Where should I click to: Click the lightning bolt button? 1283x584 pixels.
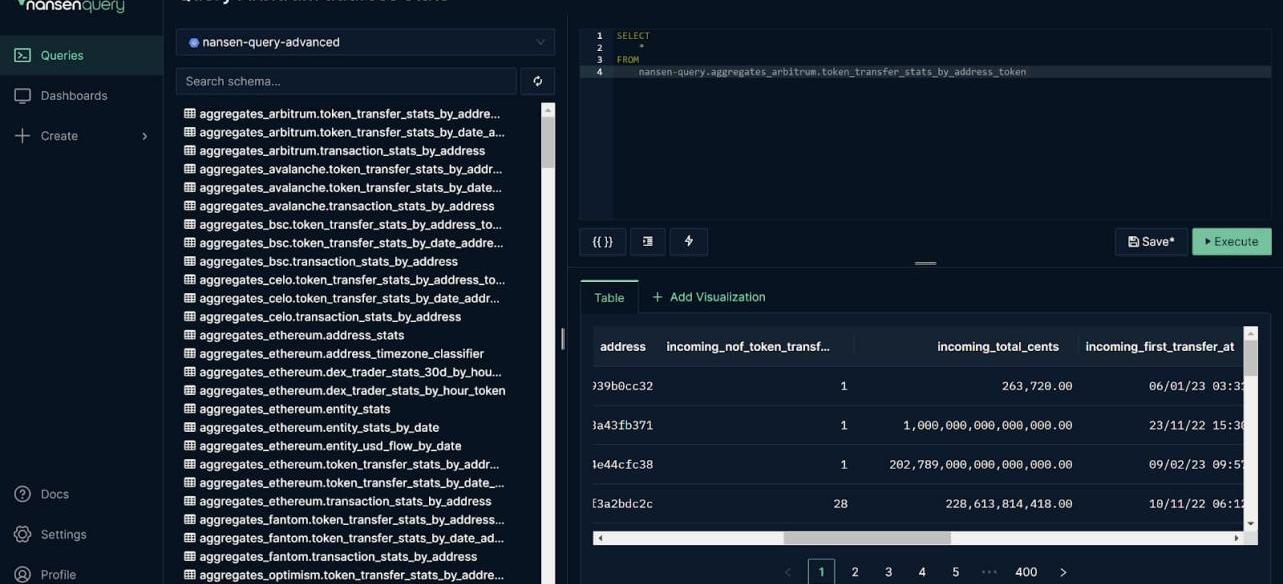(x=689, y=241)
